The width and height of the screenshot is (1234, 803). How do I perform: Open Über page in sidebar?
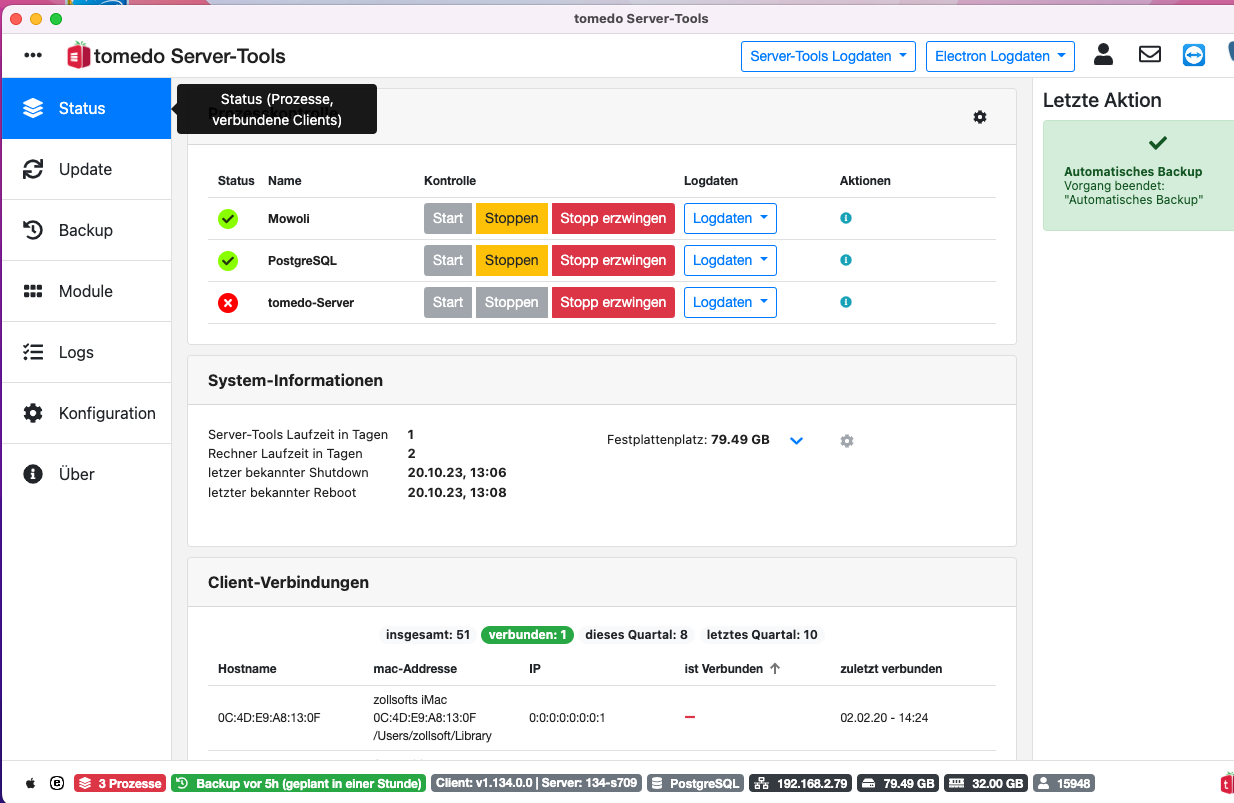coord(86,474)
